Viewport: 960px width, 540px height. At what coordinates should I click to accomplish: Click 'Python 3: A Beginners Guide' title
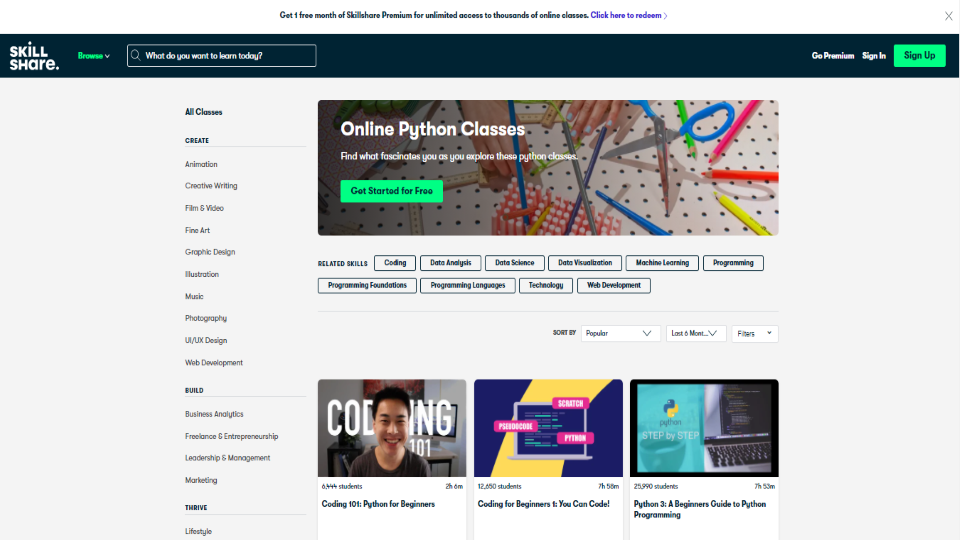[x=700, y=509]
